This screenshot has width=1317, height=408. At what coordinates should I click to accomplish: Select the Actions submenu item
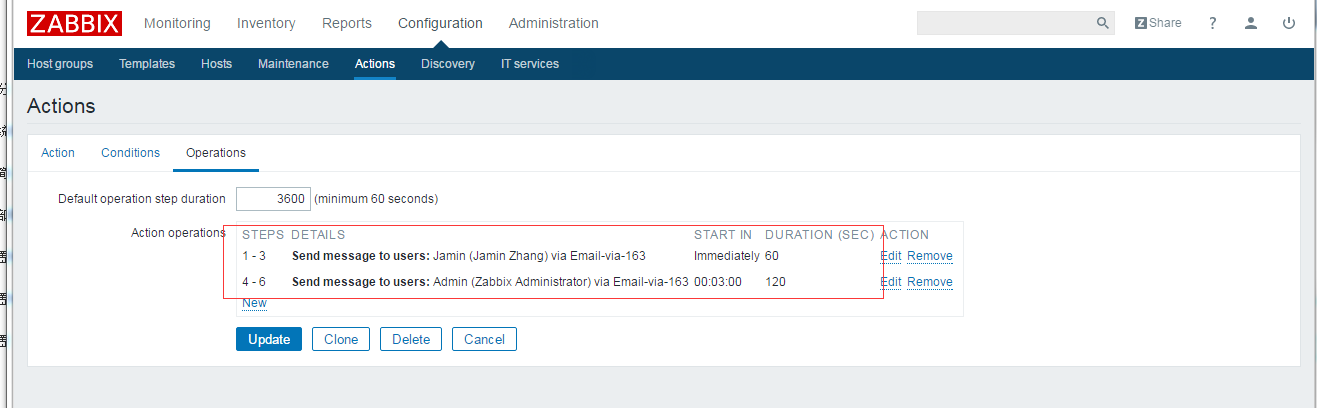point(375,64)
